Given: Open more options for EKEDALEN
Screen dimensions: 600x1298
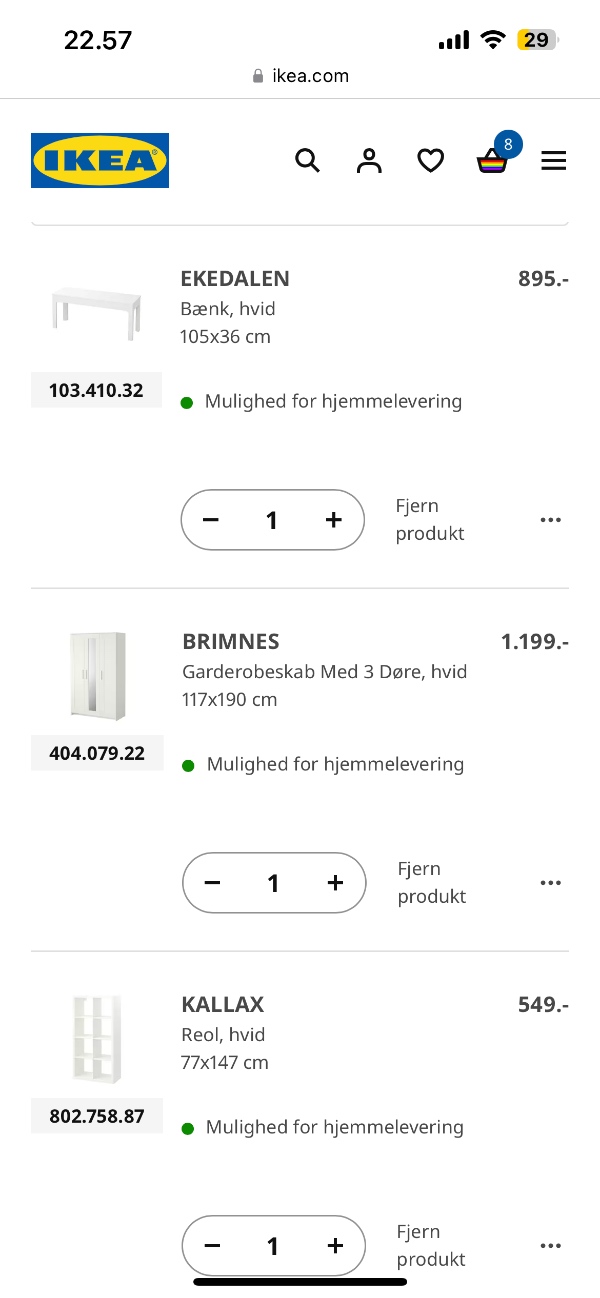Looking at the screenshot, I should [551, 519].
